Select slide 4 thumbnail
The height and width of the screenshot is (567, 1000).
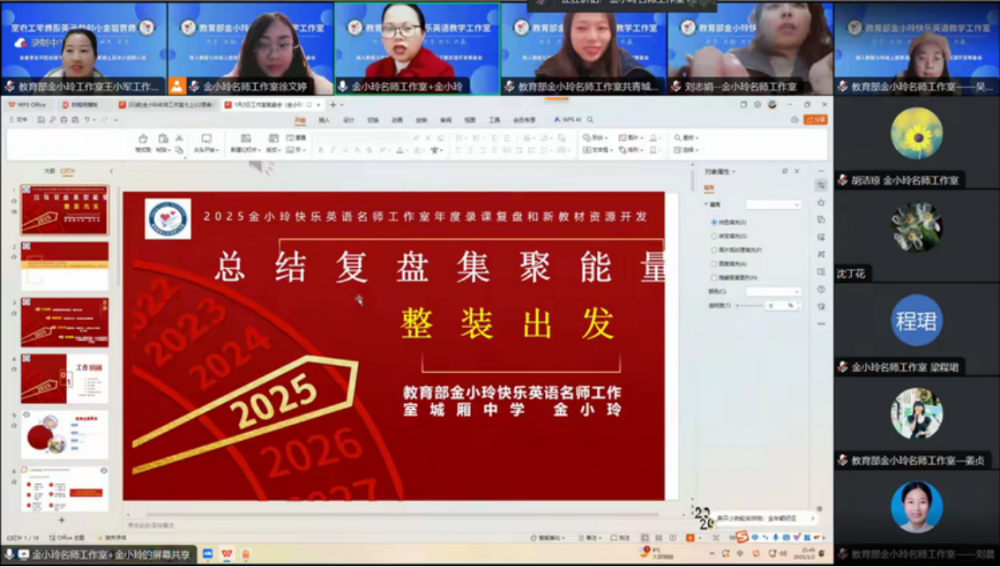click(x=64, y=379)
